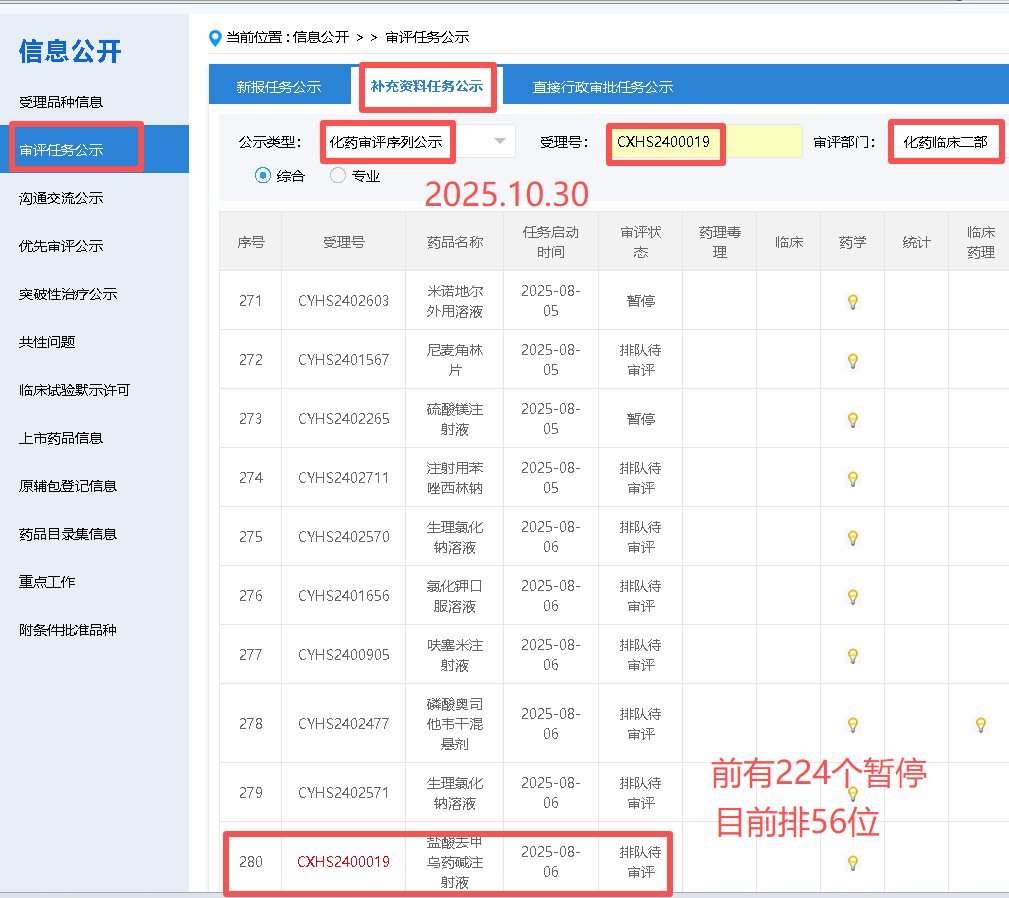Open 共性问题 in sidebar

[47, 342]
